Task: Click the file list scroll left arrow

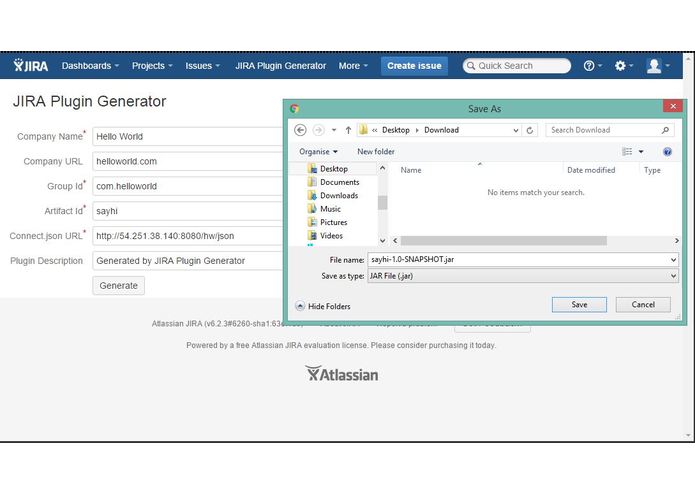Action: click(395, 241)
